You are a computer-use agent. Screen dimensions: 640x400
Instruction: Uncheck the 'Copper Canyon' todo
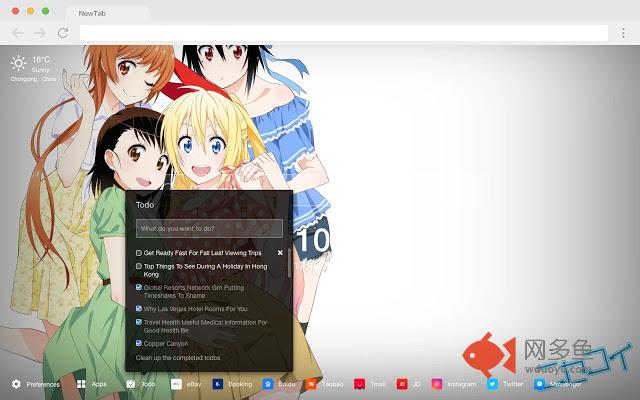click(139, 343)
